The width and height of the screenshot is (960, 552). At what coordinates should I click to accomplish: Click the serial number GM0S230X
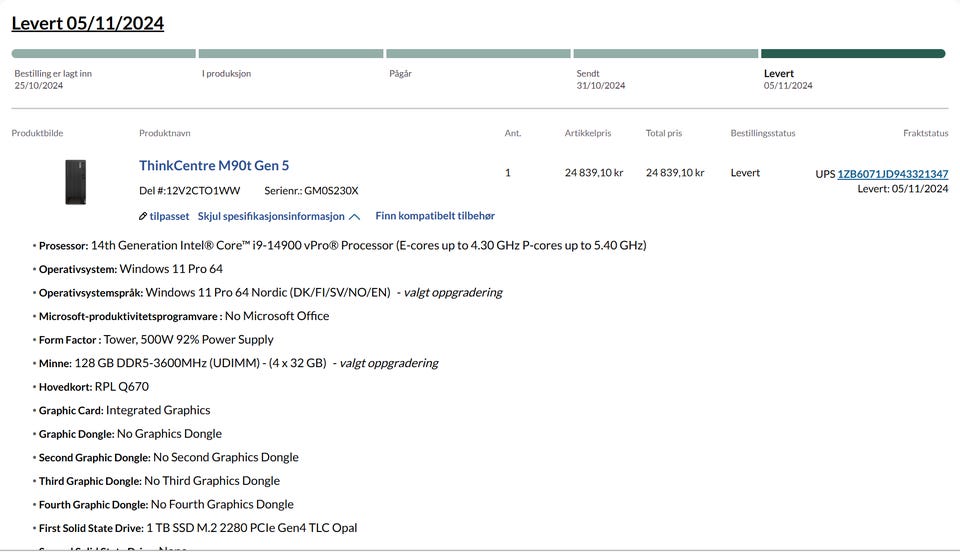coord(331,191)
